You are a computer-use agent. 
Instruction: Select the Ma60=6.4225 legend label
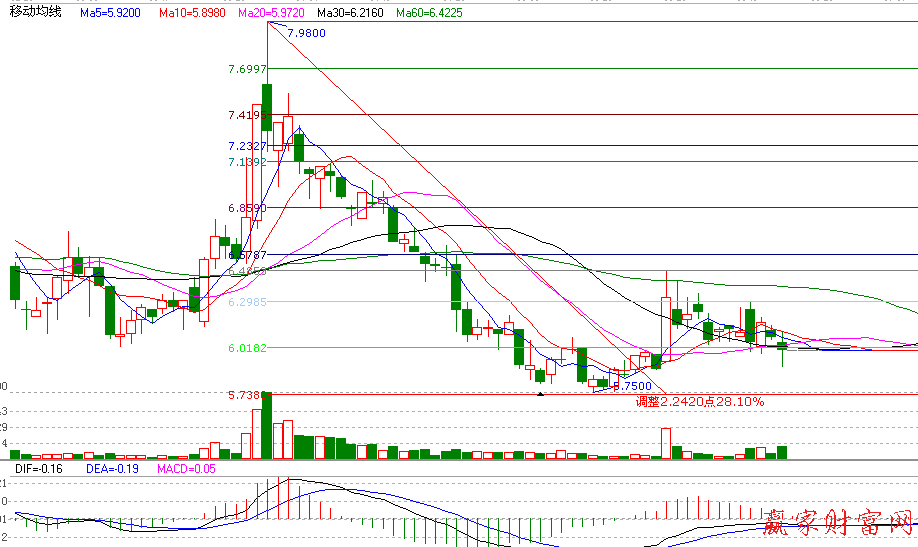(429, 13)
